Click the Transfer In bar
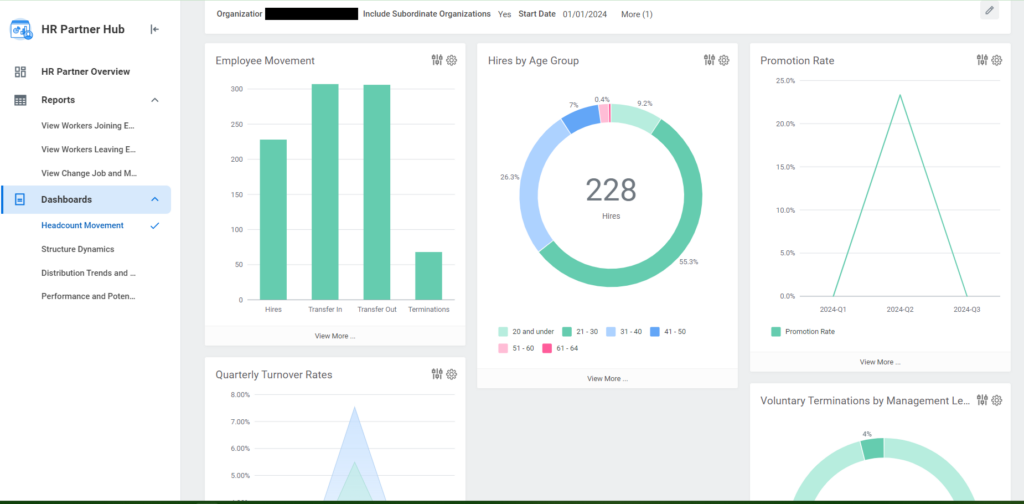The height and width of the screenshot is (504, 1024). coord(325,192)
